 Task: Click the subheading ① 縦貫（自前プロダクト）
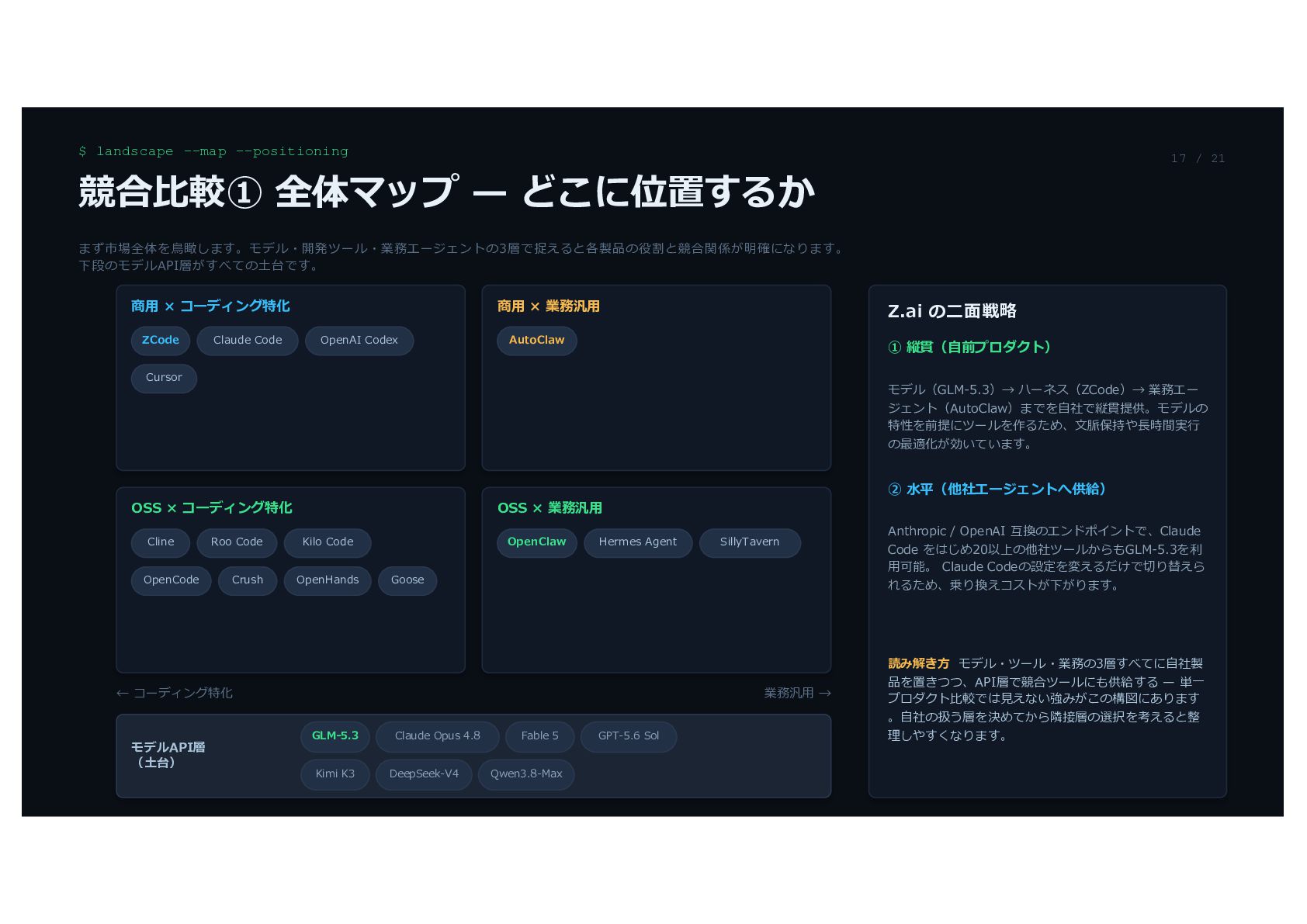click(969, 348)
